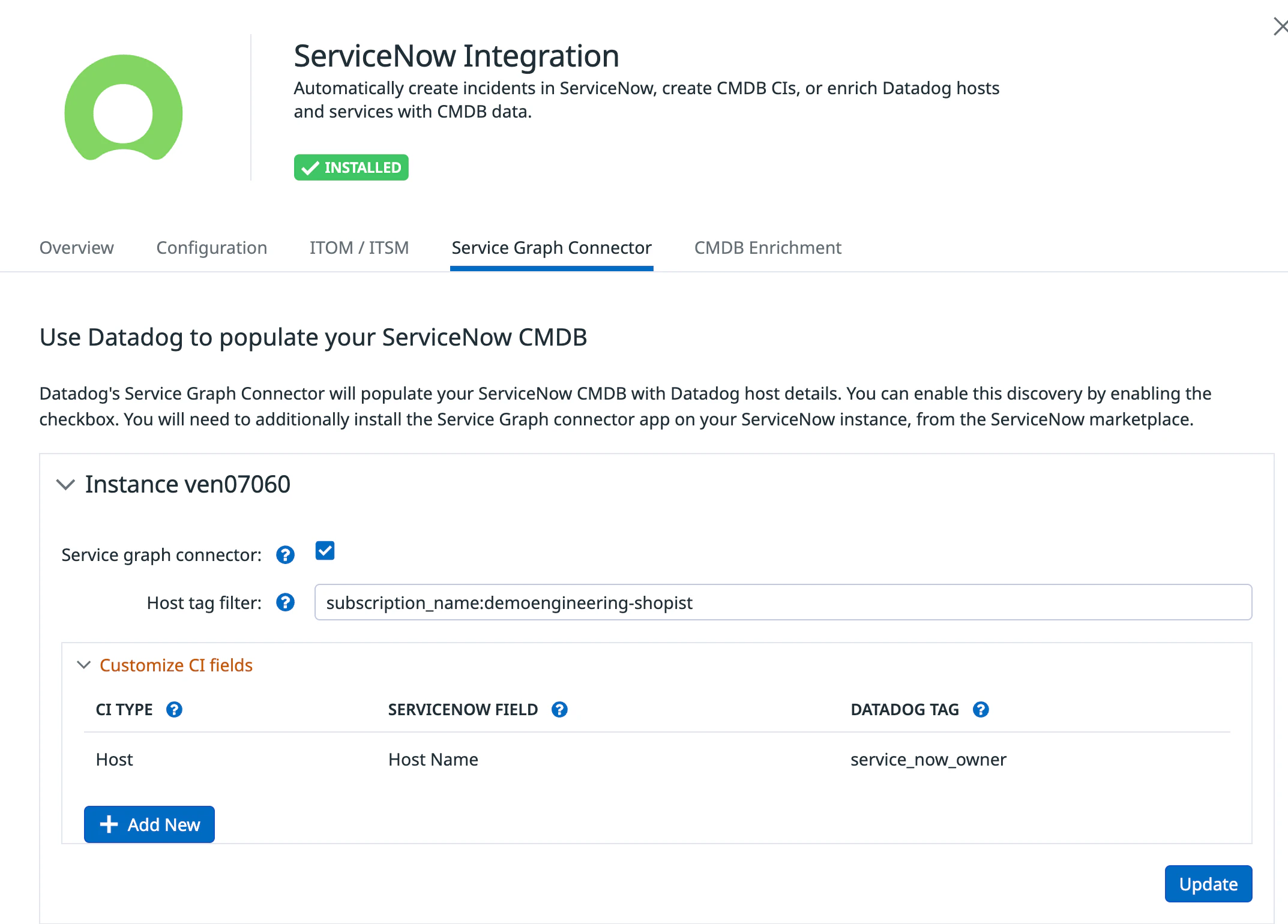Open help icon next to Host tag filter
1288x924 pixels.
[x=285, y=602]
